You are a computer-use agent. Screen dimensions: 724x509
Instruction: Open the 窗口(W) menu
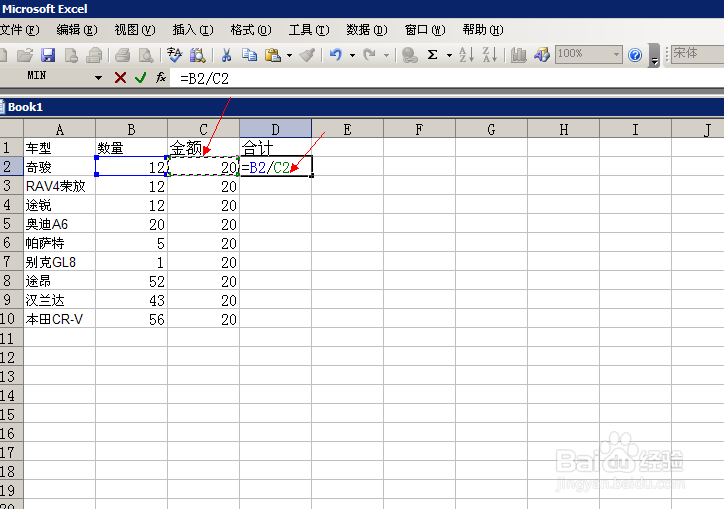pyautogui.click(x=425, y=30)
